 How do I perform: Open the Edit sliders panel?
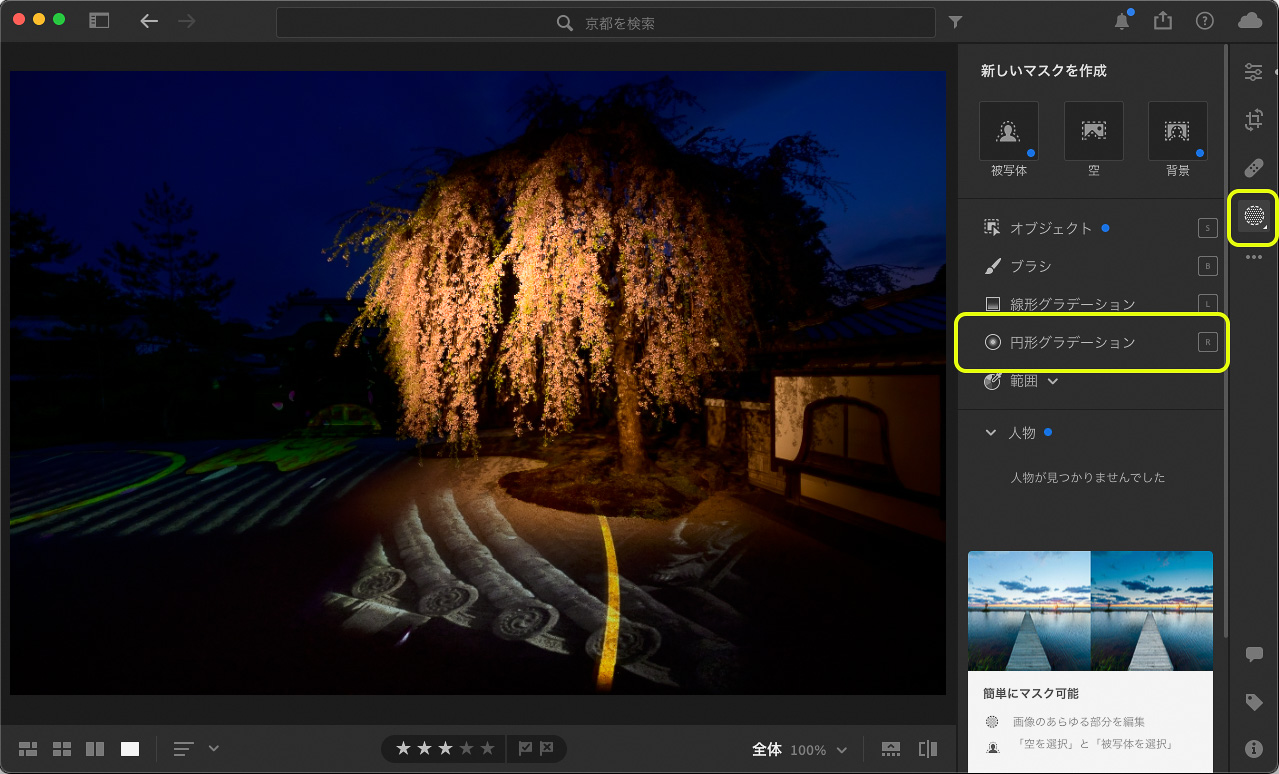click(1253, 72)
